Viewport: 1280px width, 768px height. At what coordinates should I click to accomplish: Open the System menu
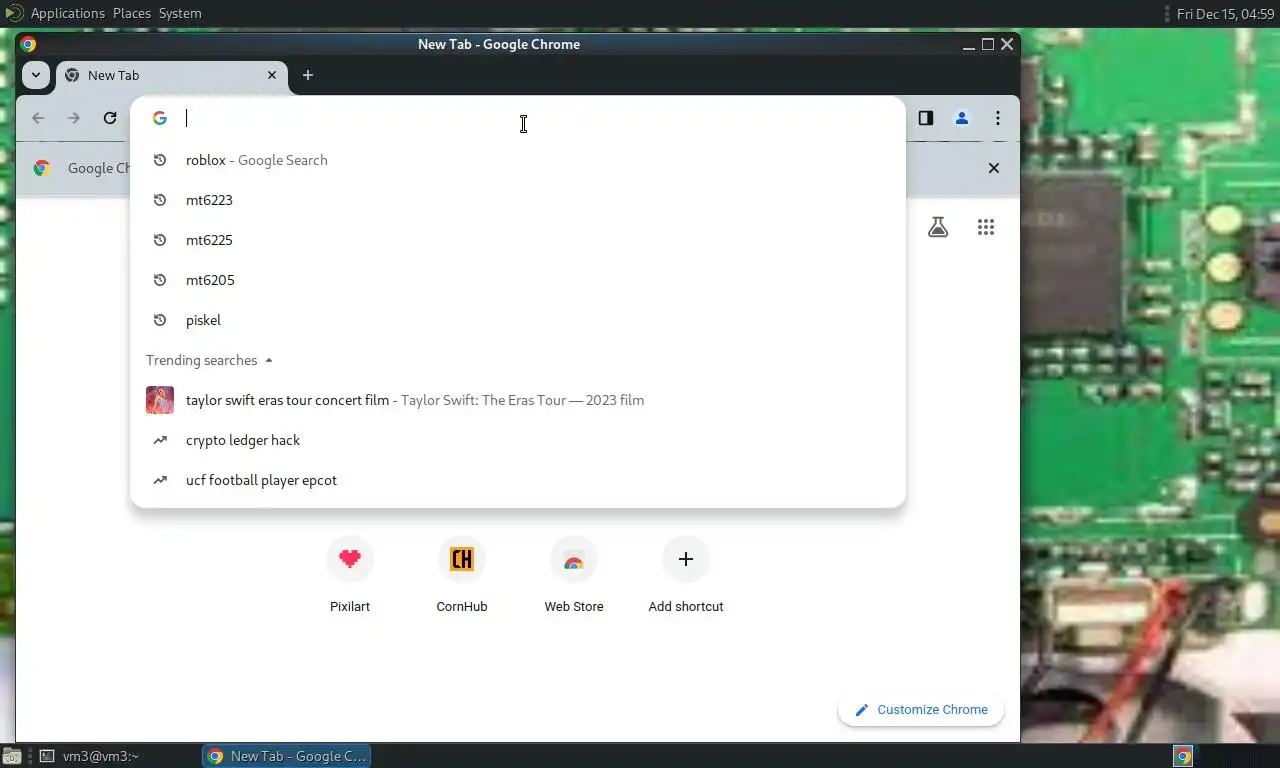[x=180, y=13]
